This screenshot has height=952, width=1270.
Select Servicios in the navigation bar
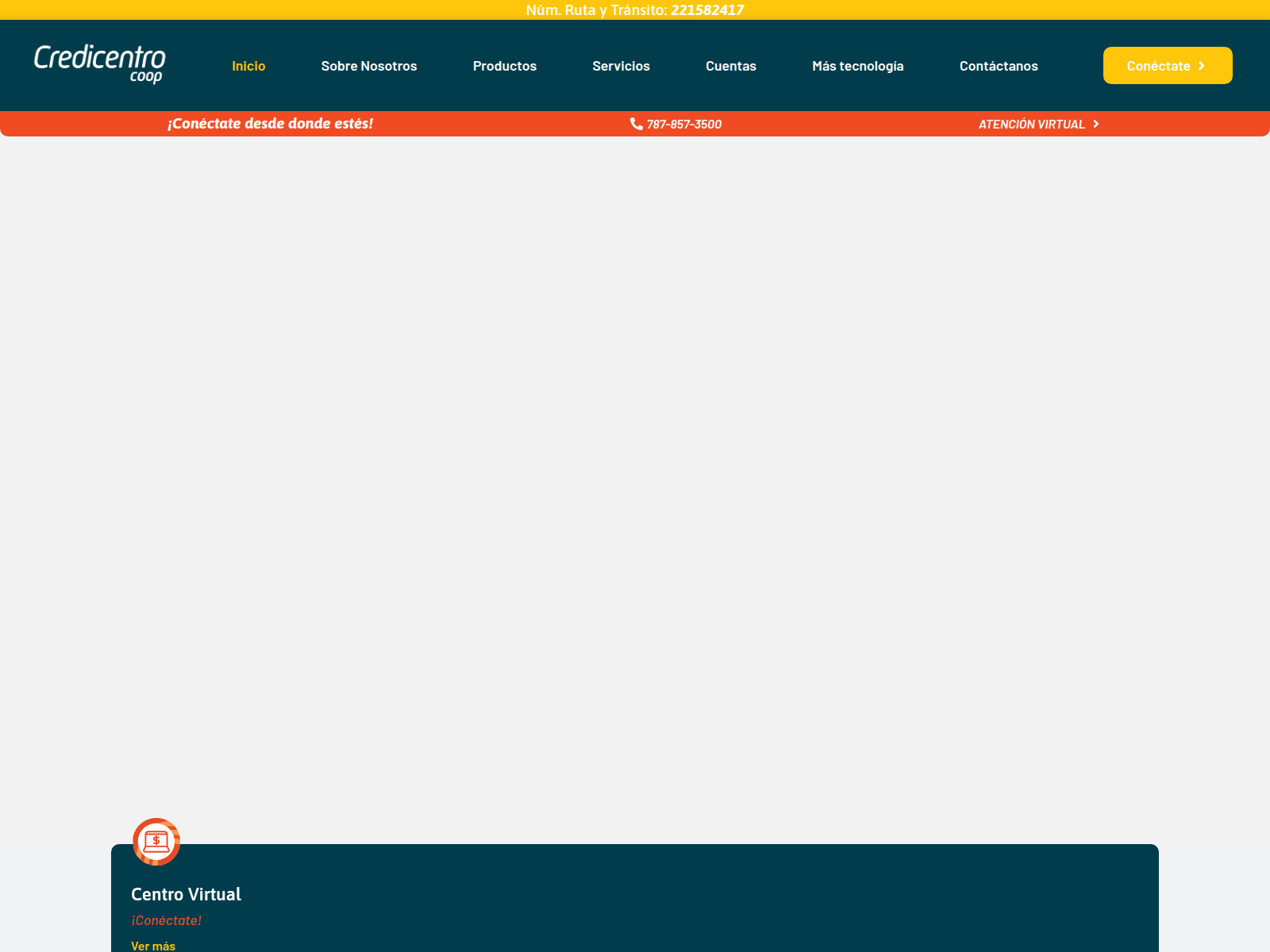point(622,66)
